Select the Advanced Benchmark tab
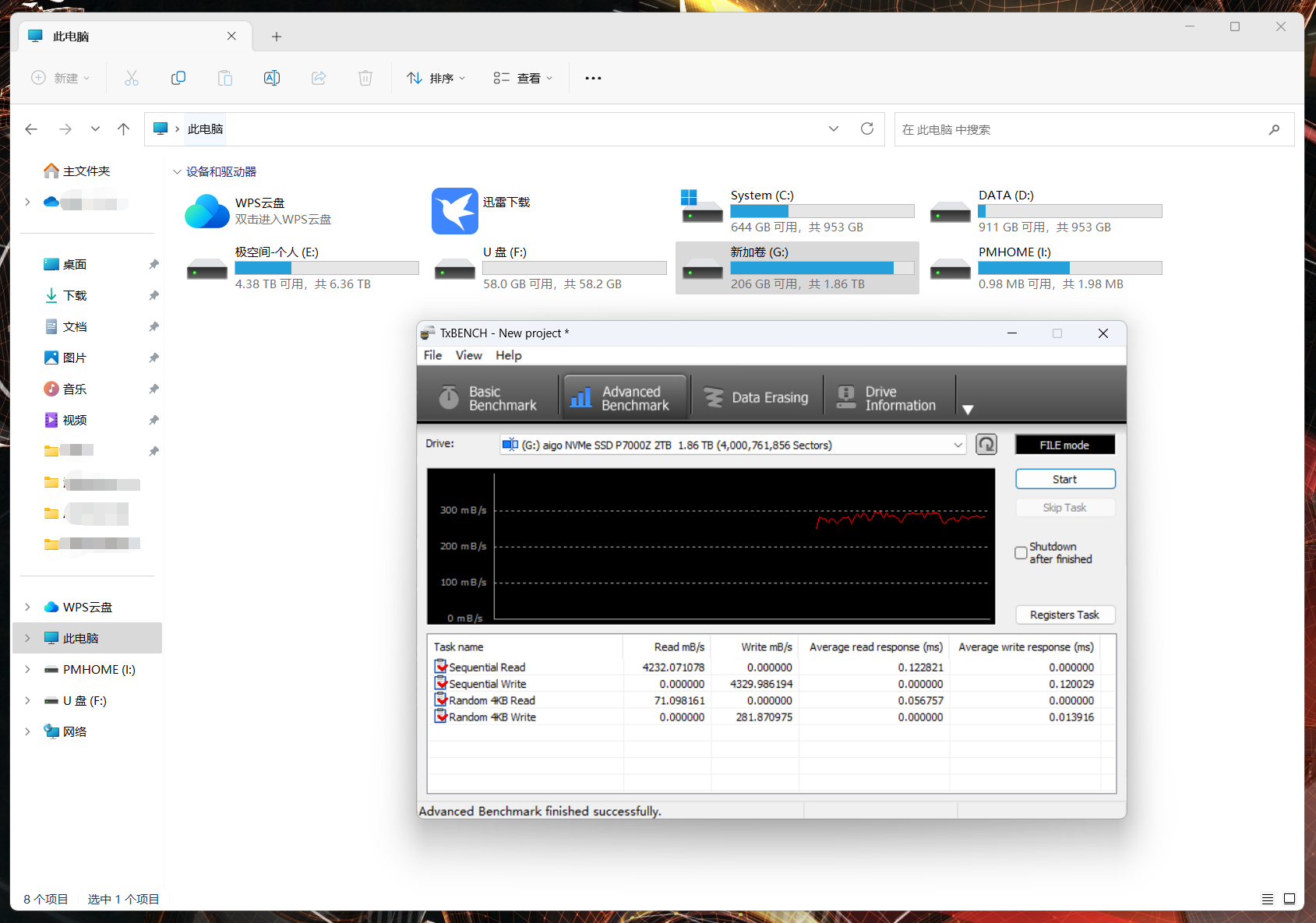1316x923 pixels. [x=625, y=398]
